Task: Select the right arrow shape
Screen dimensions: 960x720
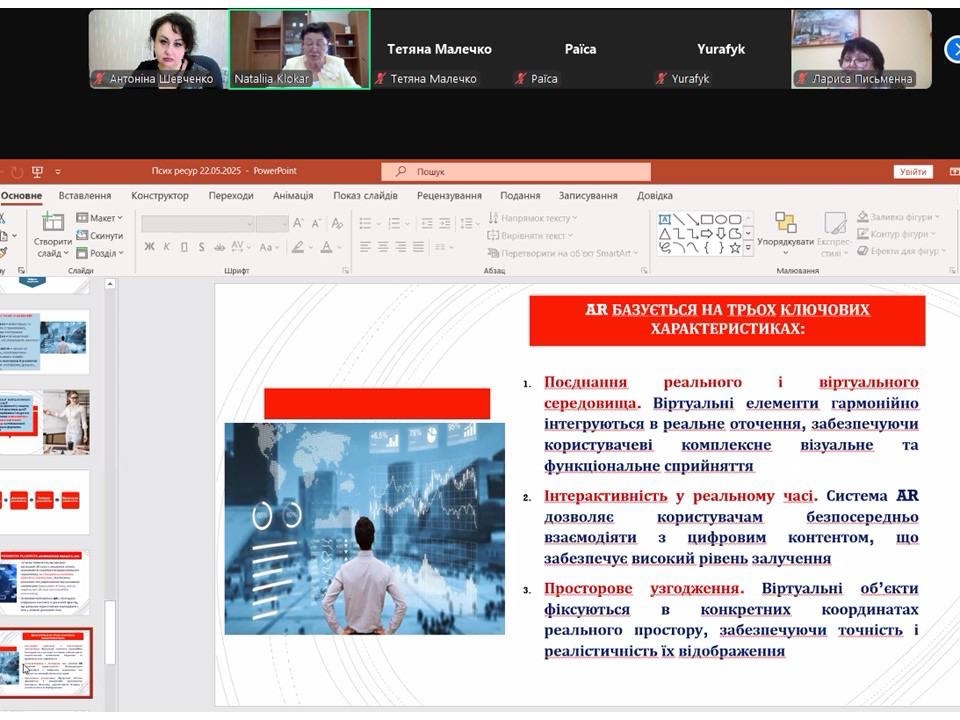Action: pos(707,233)
